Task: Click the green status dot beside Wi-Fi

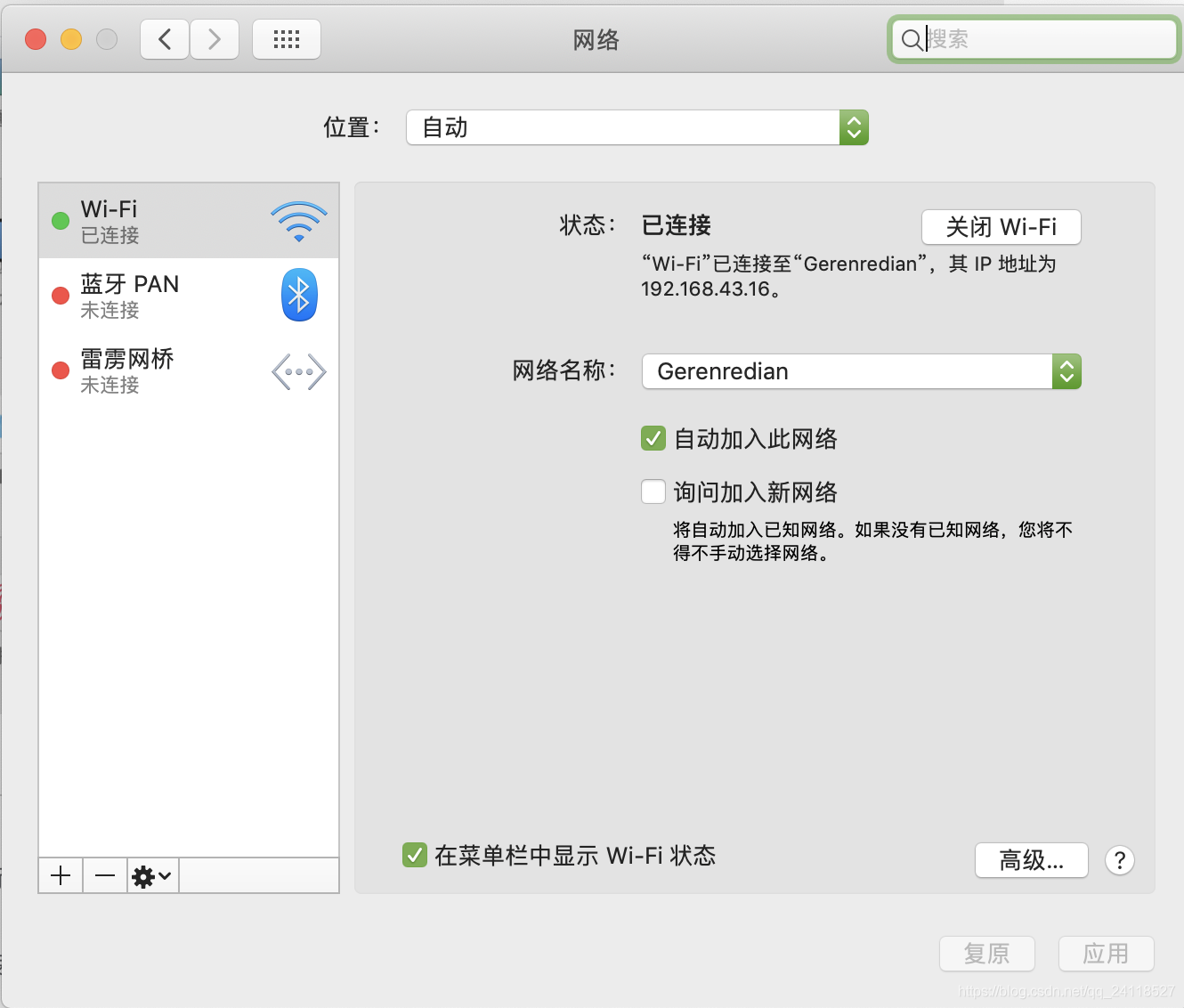Action: click(x=61, y=221)
